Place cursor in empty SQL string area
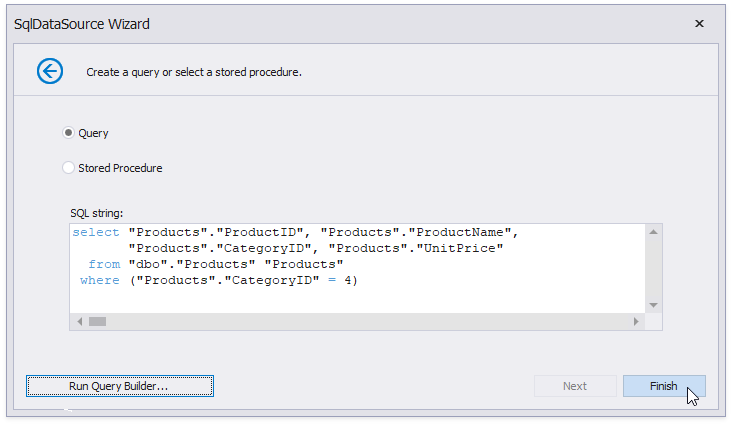Image resolution: width=732 pixels, height=425 pixels. pyautogui.click(x=357, y=300)
